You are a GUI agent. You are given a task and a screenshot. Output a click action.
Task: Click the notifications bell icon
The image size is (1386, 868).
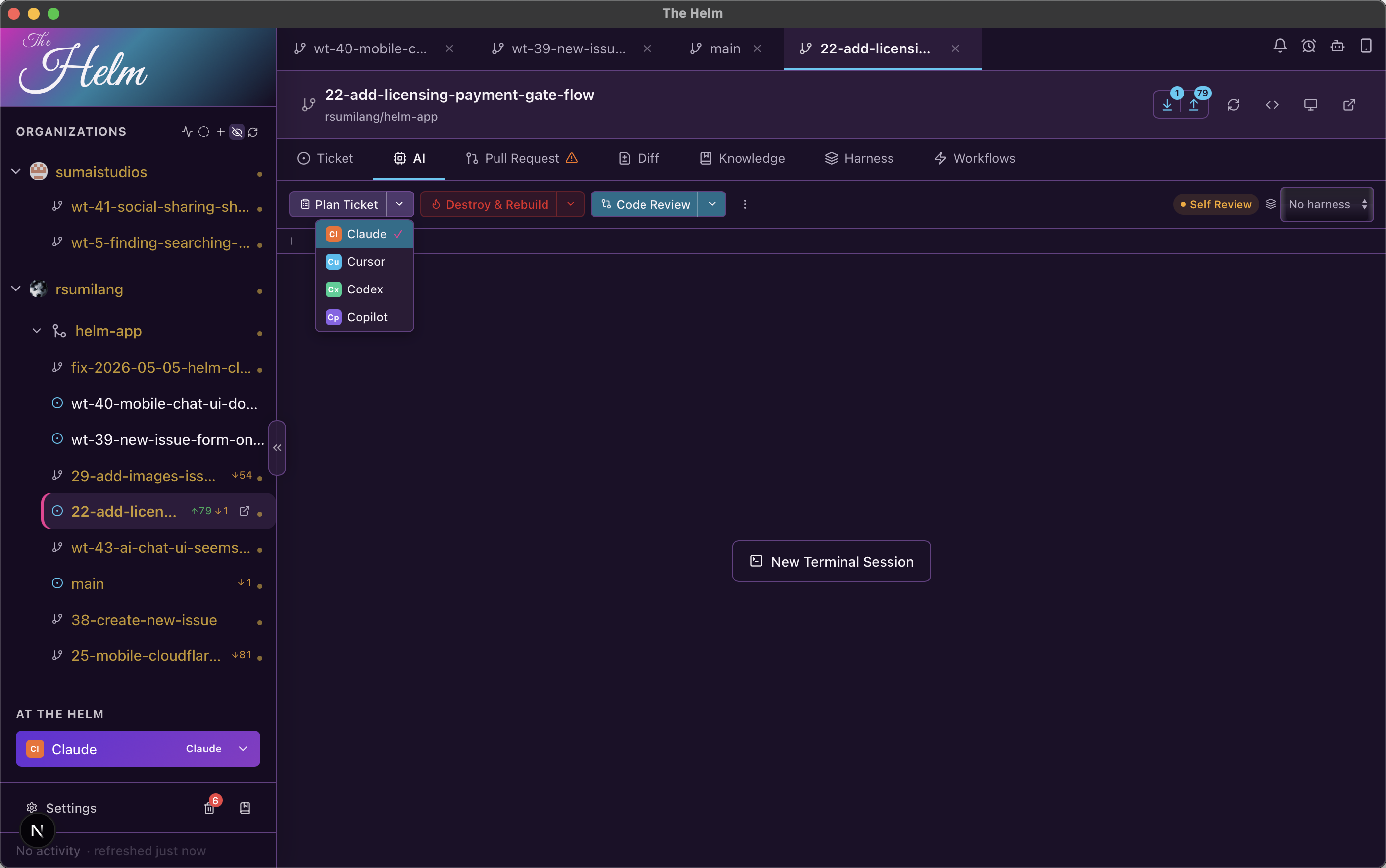click(1280, 46)
